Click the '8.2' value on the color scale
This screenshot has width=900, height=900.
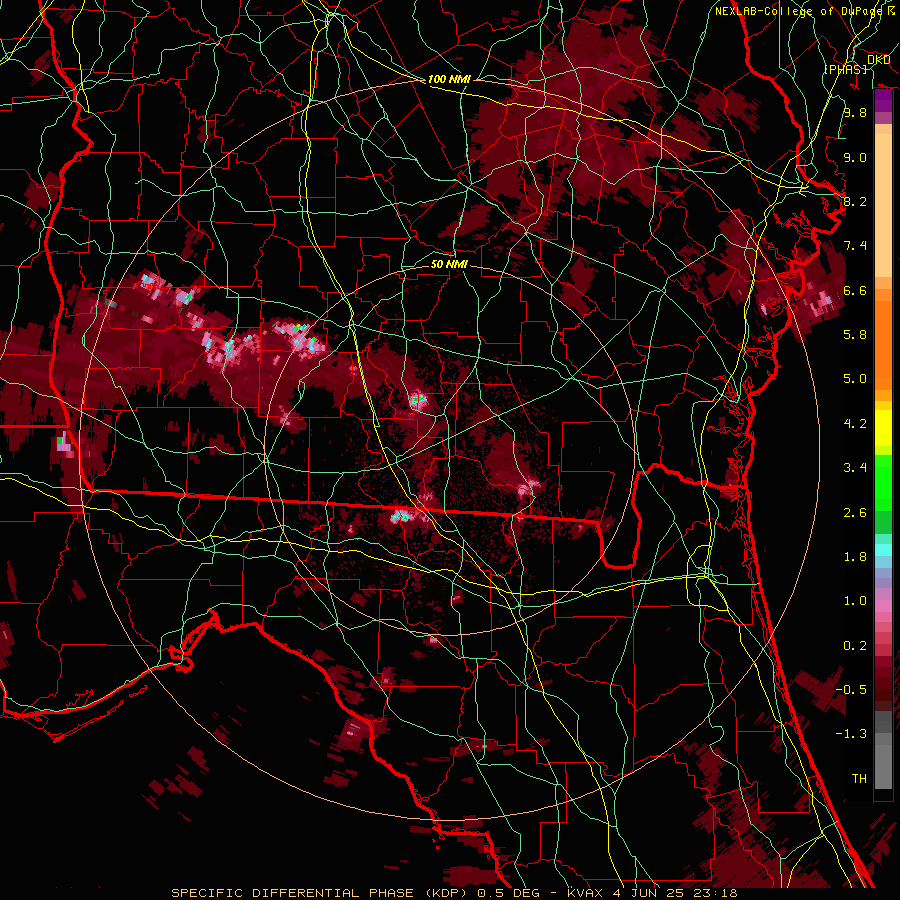point(855,201)
